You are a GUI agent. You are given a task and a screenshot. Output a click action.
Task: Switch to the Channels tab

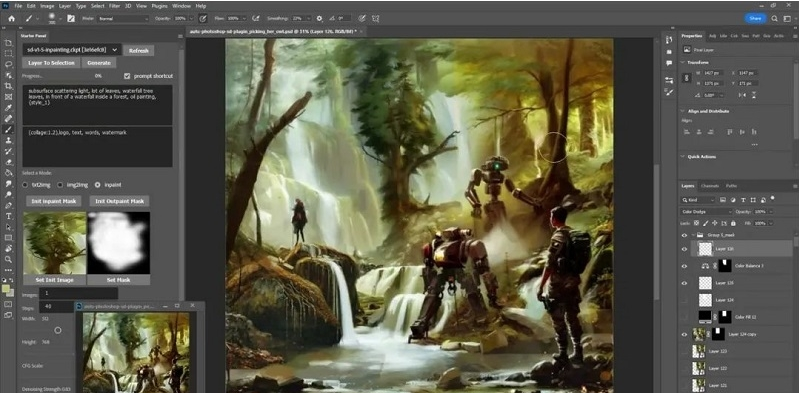click(x=709, y=186)
